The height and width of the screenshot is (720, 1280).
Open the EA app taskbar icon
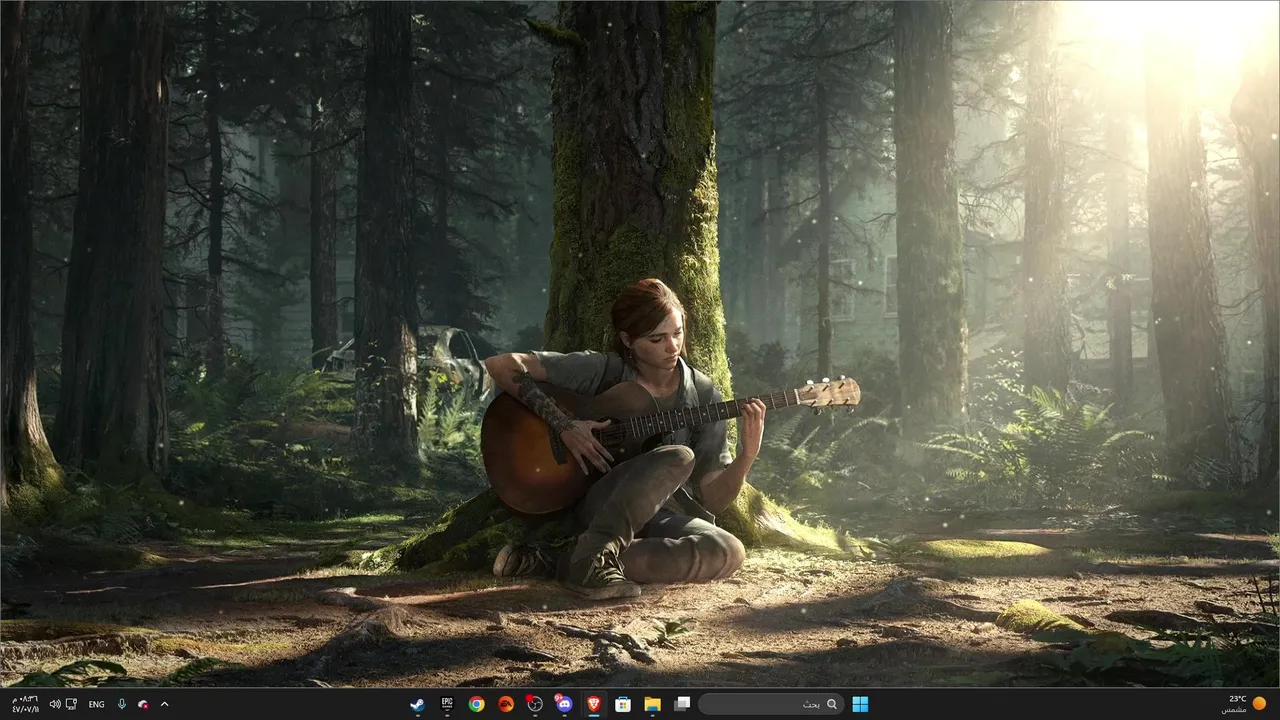506,704
